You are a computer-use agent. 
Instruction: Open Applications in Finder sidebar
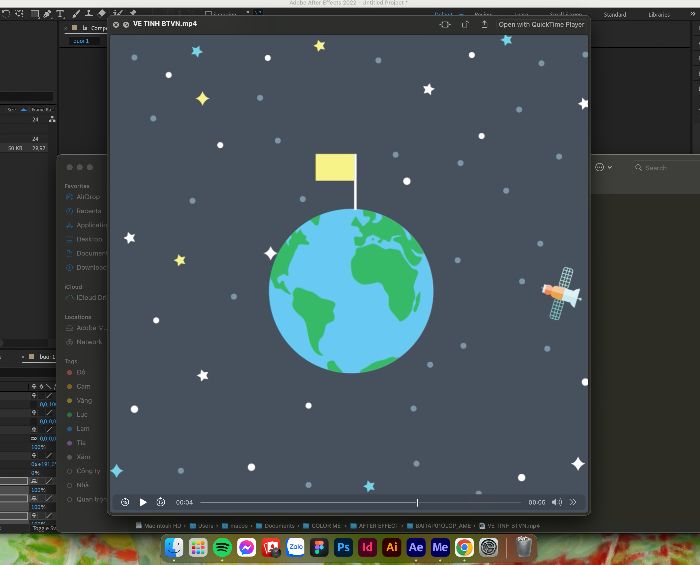pyautogui.click(x=86, y=225)
